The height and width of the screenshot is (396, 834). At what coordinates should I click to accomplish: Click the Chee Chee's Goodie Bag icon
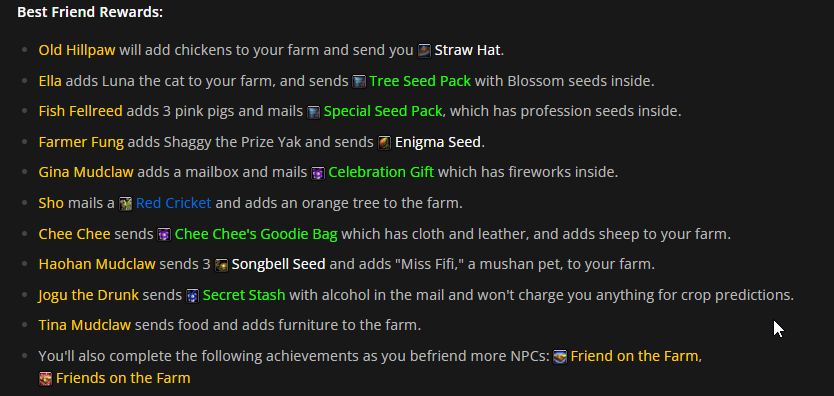pyautogui.click(x=164, y=234)
